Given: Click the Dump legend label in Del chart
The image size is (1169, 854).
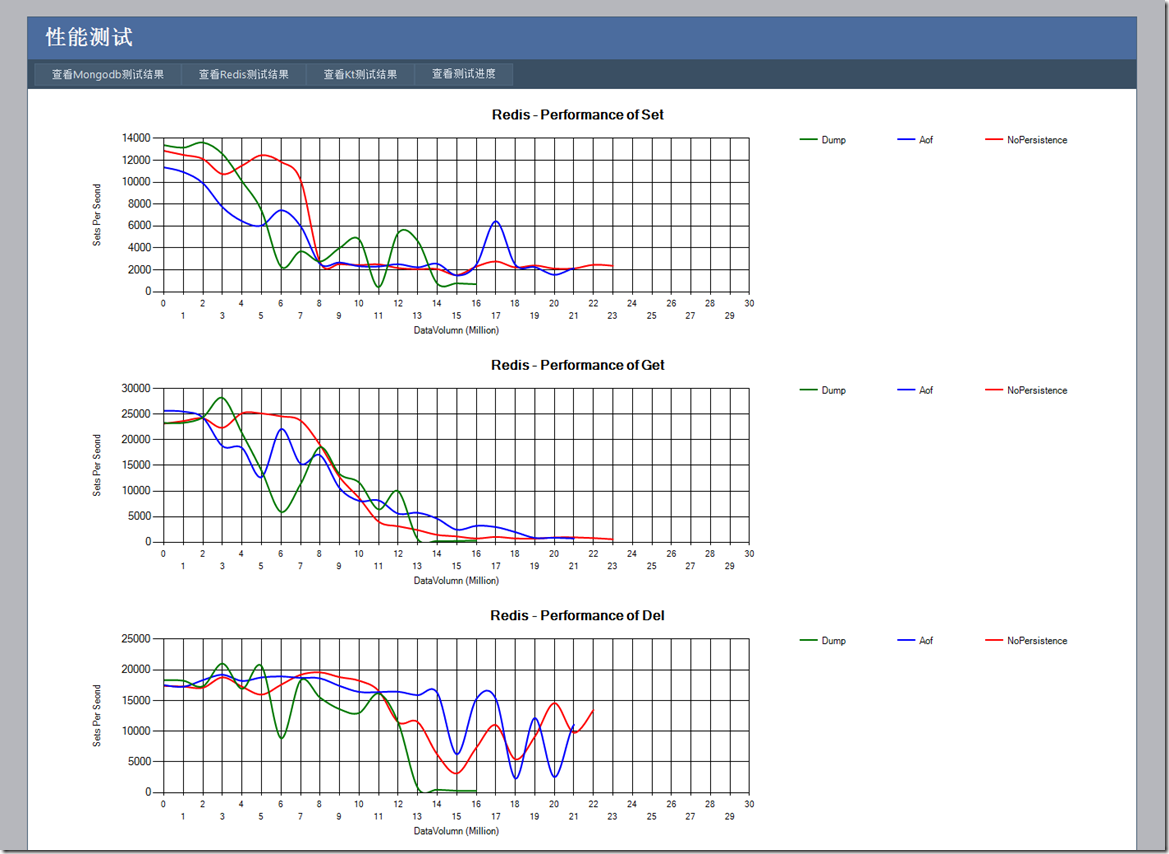Looking at the screenshot, I should click(834, 641).
